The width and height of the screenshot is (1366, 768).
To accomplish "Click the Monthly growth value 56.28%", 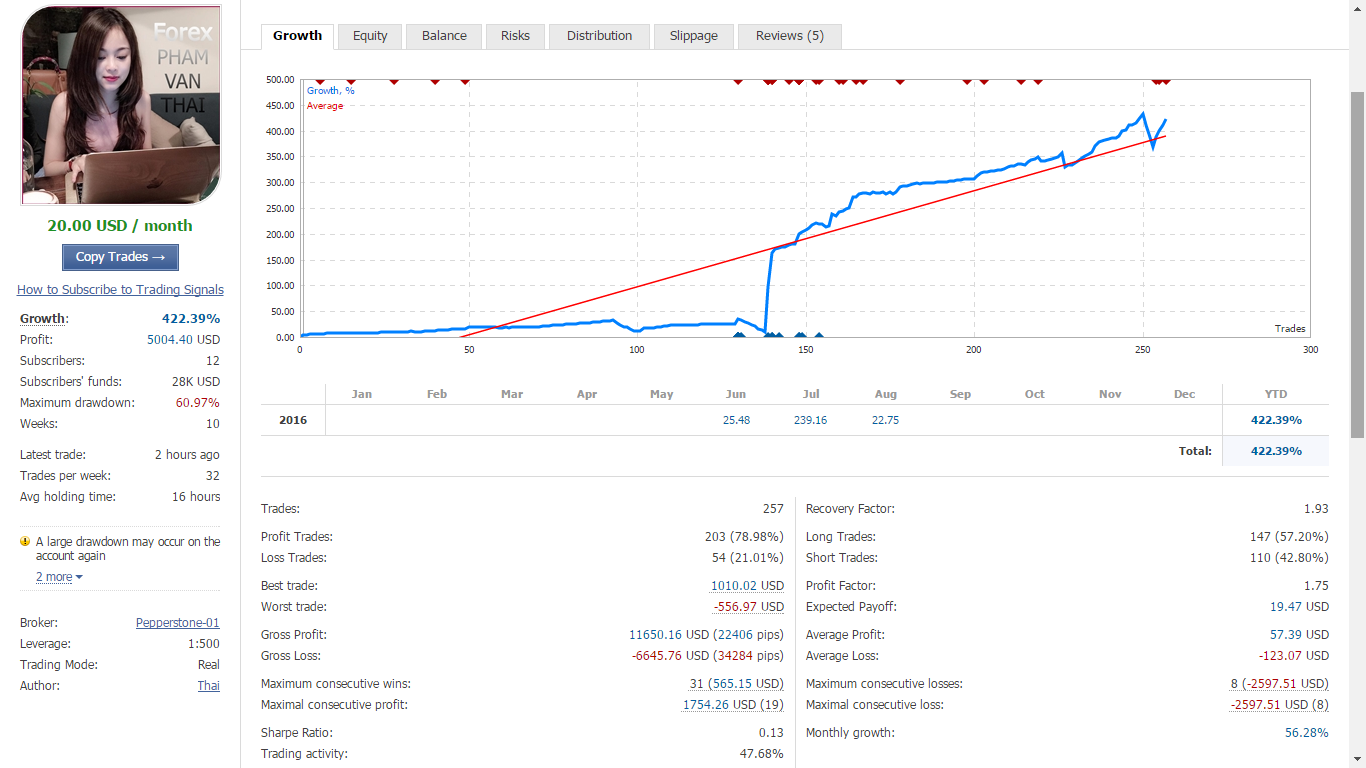I will pyautogui.click(x=1307, y=733).
